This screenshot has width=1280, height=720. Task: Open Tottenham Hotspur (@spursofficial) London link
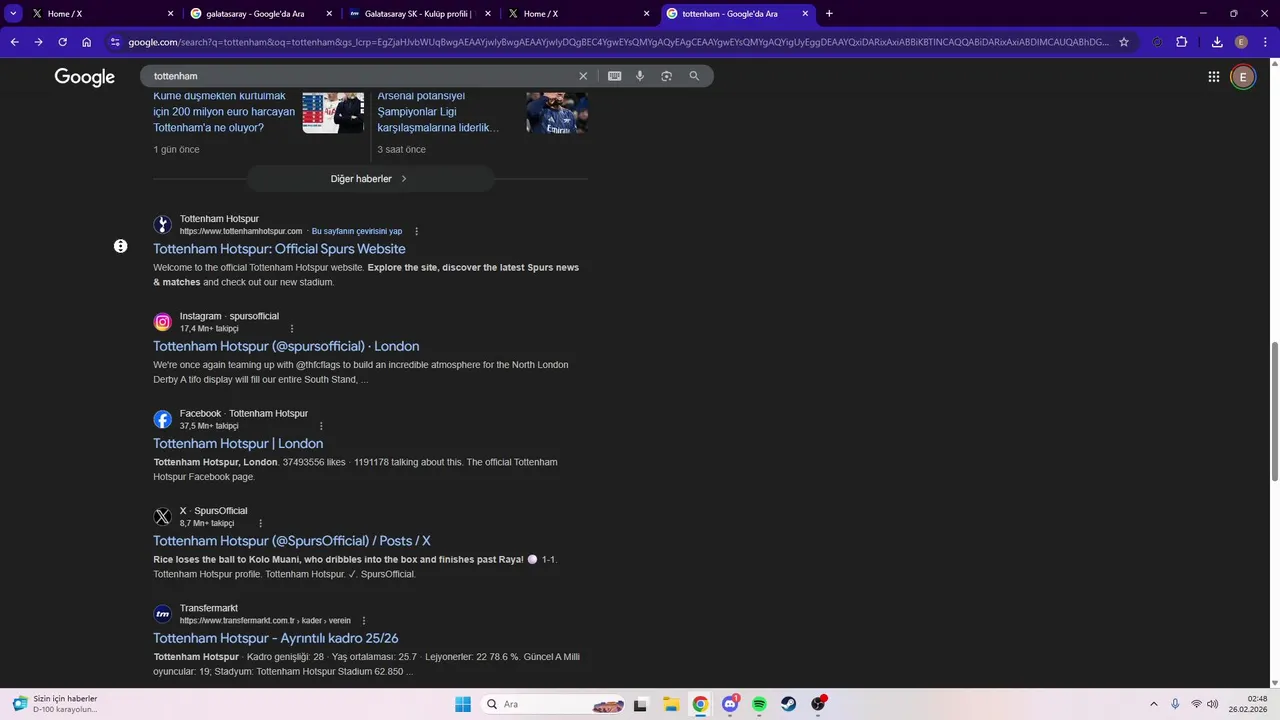click(286, 346)
